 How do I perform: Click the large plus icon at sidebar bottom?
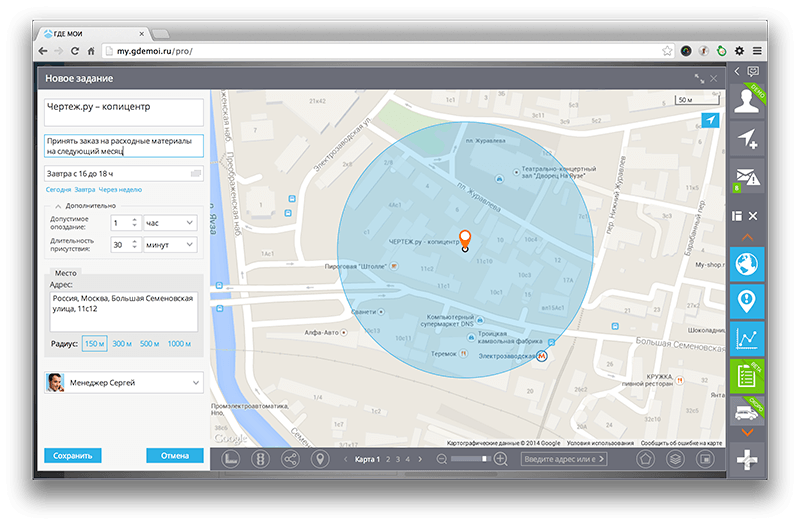click(x=746, y=460)
